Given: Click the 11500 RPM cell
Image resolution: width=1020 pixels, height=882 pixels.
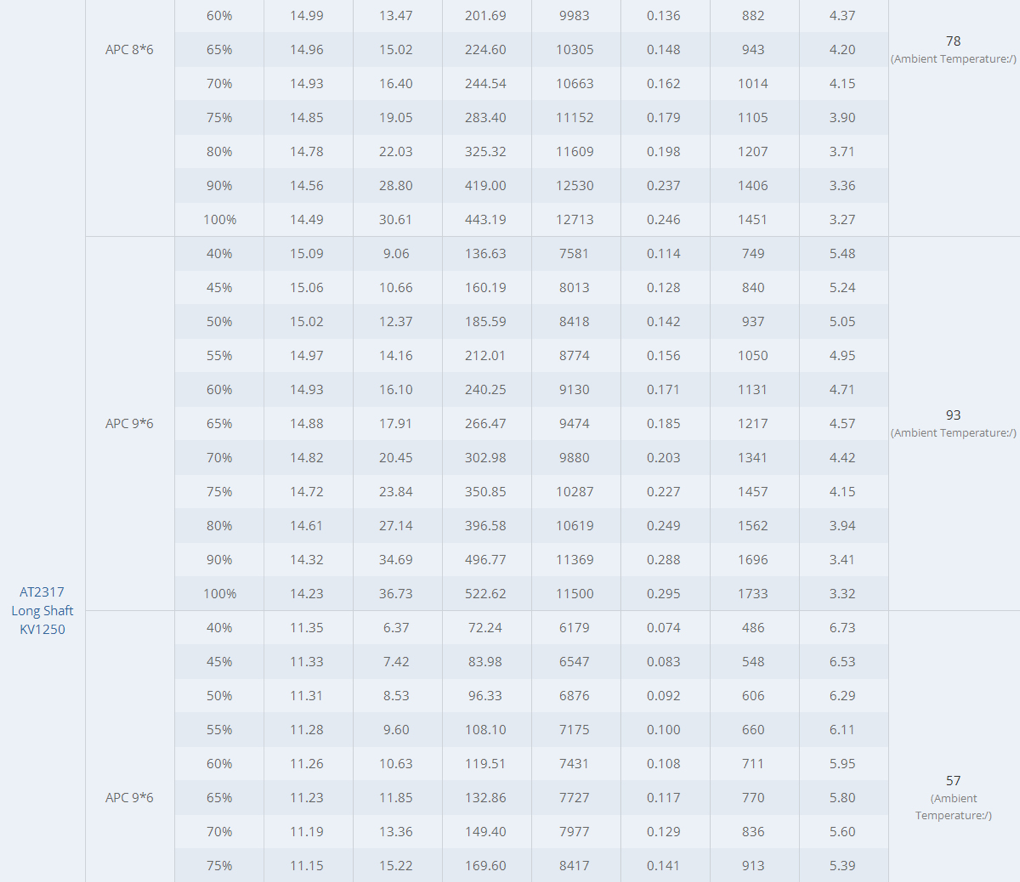Looking at the screenshot, I should tap(575, 594).
